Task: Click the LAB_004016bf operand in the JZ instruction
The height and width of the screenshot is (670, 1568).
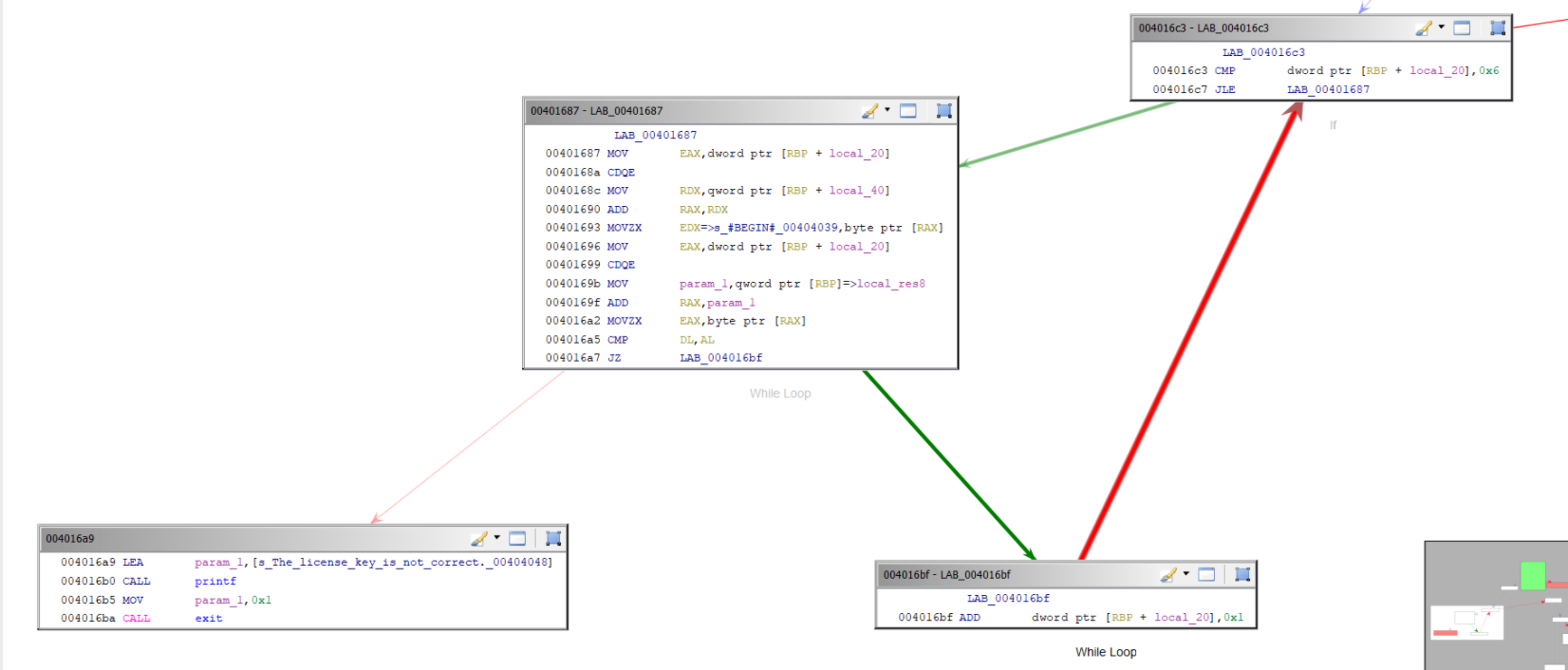Action: pos(720,358)
